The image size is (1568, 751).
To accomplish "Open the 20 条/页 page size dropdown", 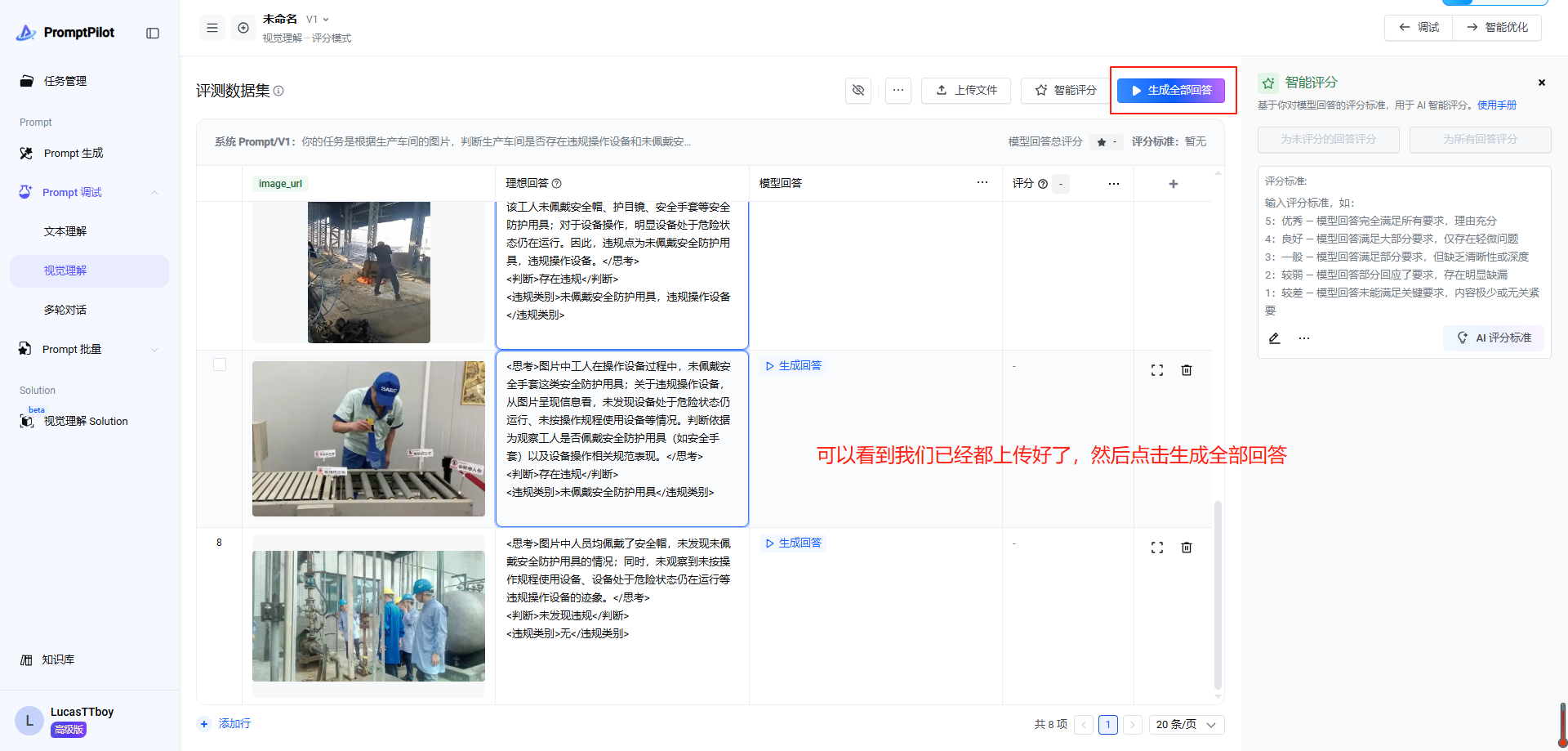I will coord(1186,725).
